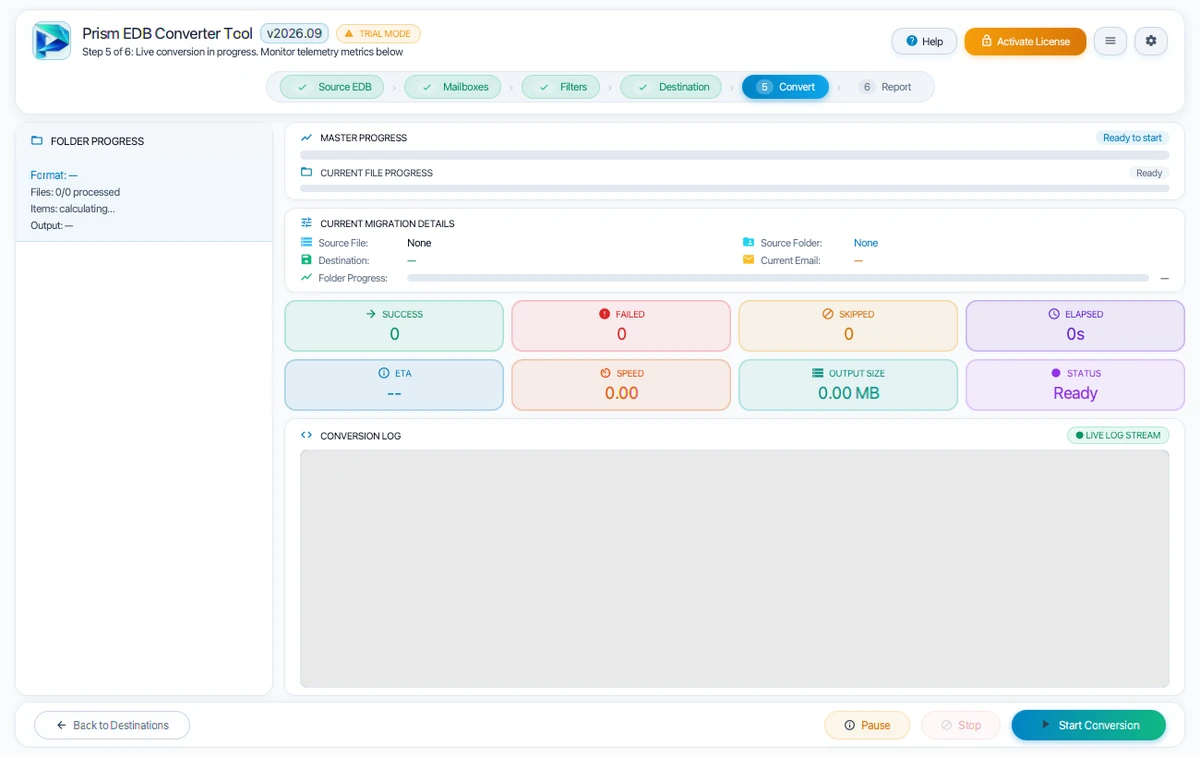Click the Master Progress chart icon

(306, 137)
